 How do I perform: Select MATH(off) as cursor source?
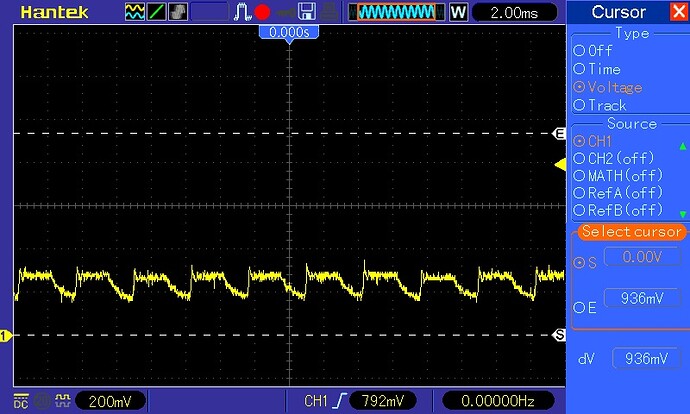618,176
